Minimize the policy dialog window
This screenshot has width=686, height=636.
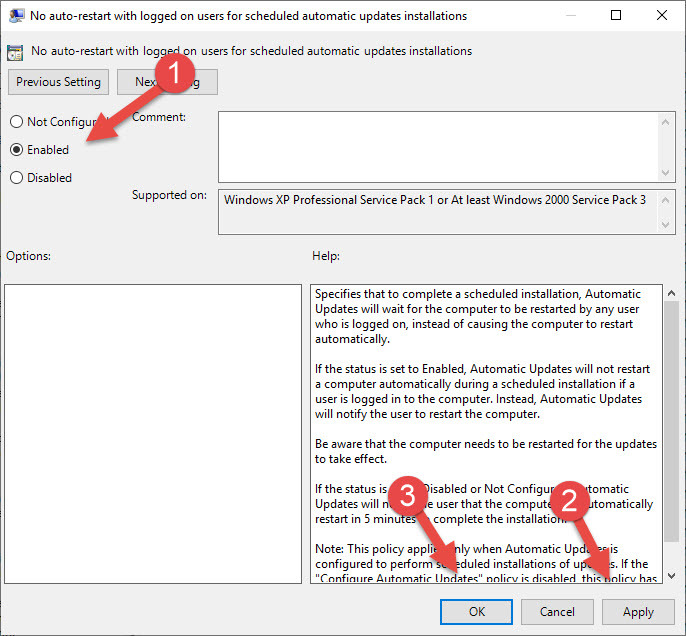pos(570,15)
